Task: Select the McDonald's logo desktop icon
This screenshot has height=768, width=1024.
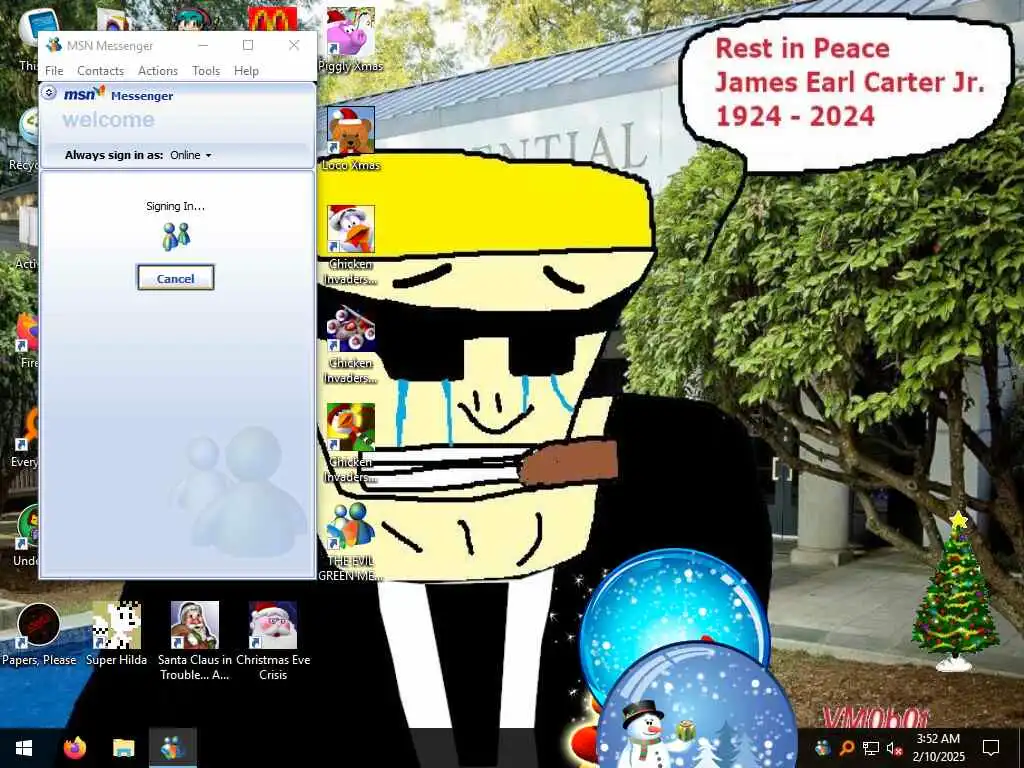Action: pyautogui.click(x=273, y=20)
